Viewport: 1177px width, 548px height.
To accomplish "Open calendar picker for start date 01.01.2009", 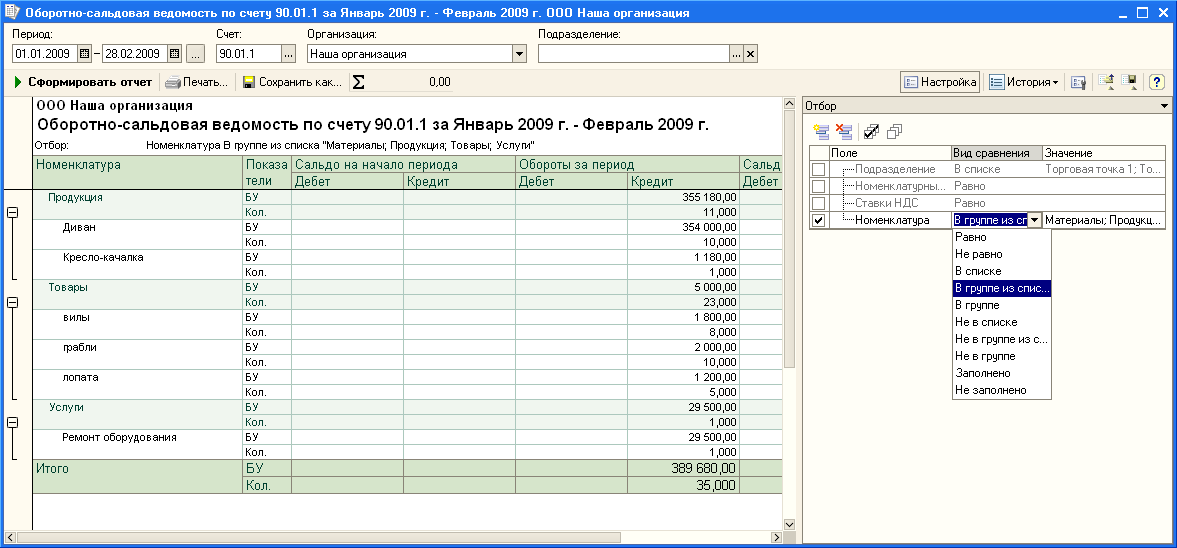I will point(84,54).
